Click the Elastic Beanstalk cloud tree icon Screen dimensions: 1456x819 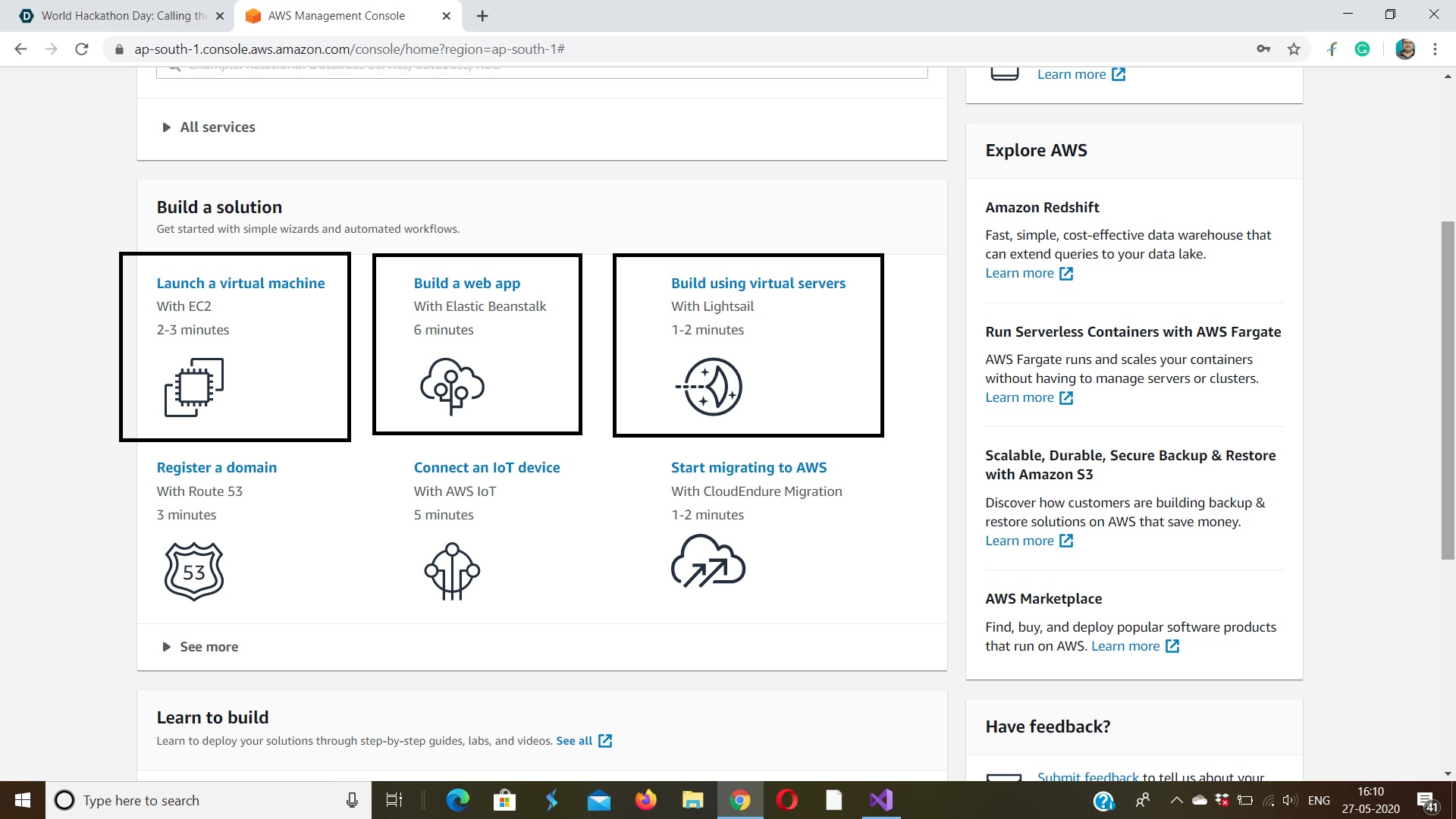coord(452,387)
